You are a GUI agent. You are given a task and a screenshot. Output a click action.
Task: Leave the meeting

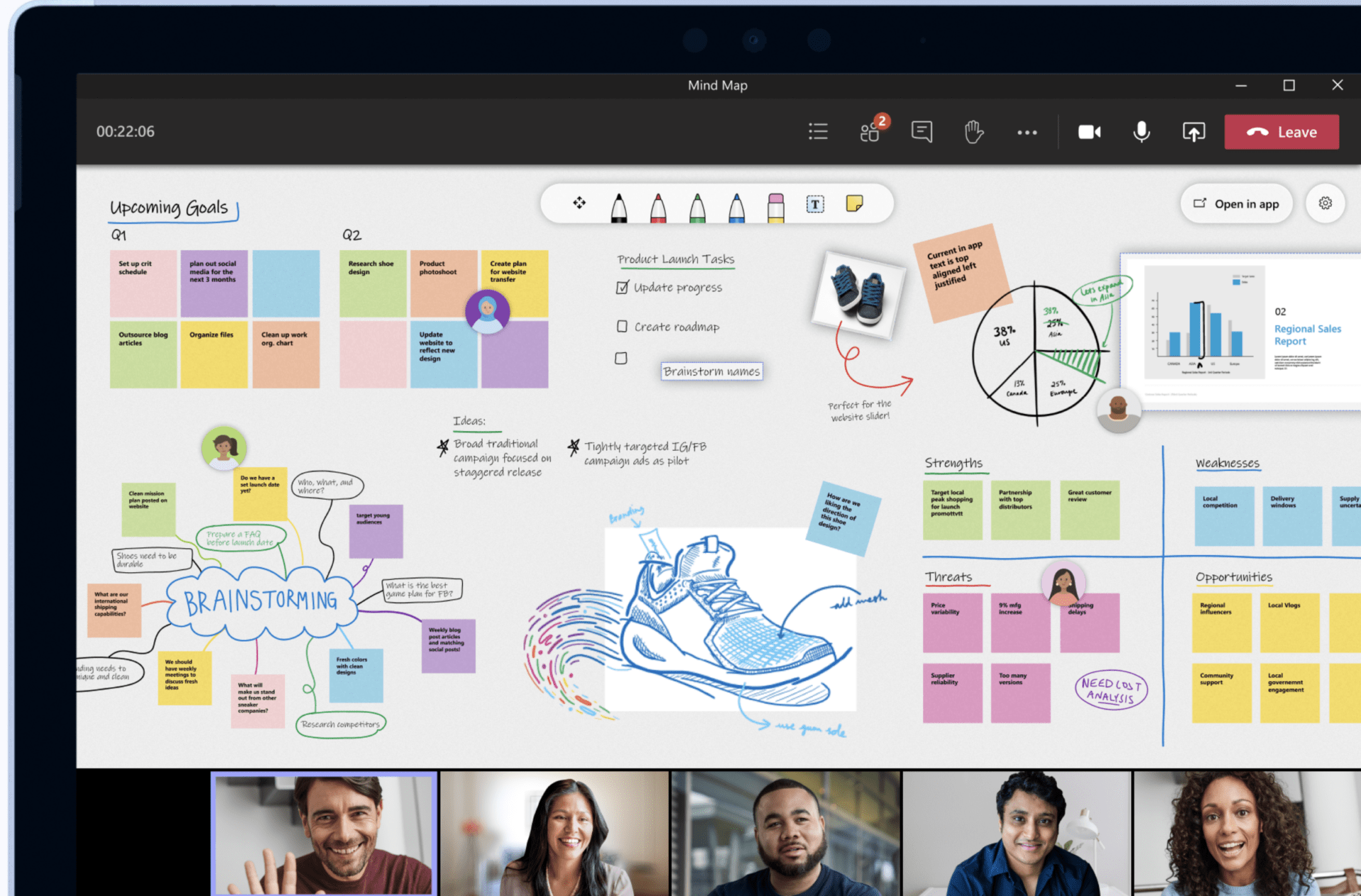click(x=1282, y=132)
